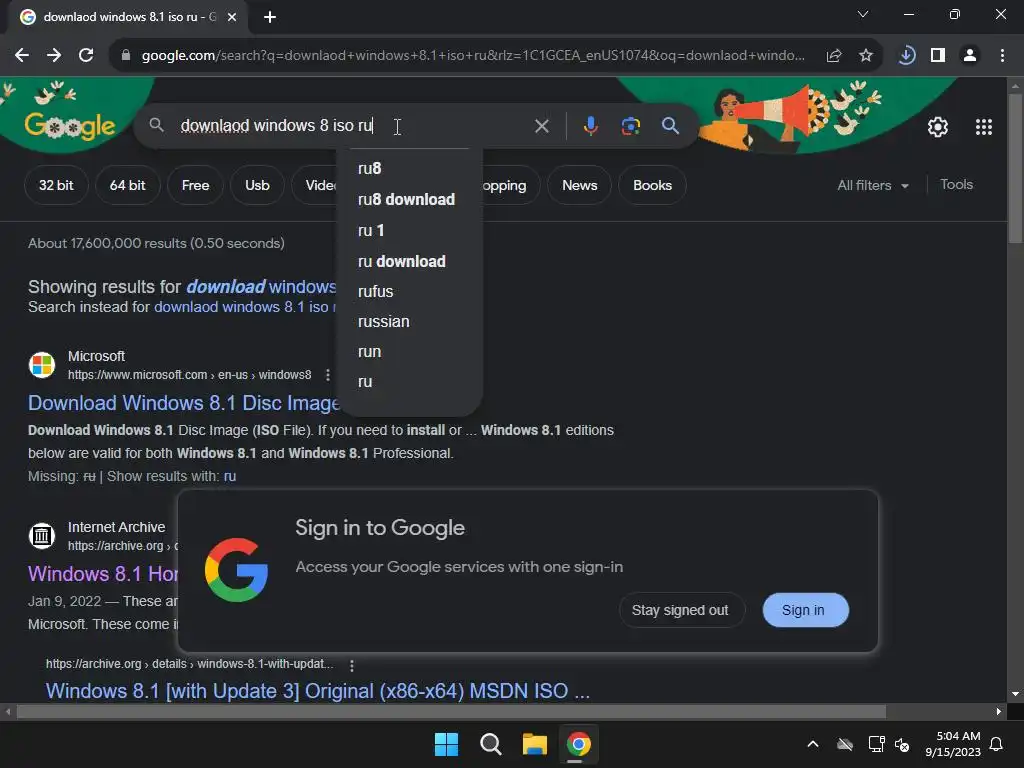
Task: Share this page via address bar icon
Action: [834, 56]
